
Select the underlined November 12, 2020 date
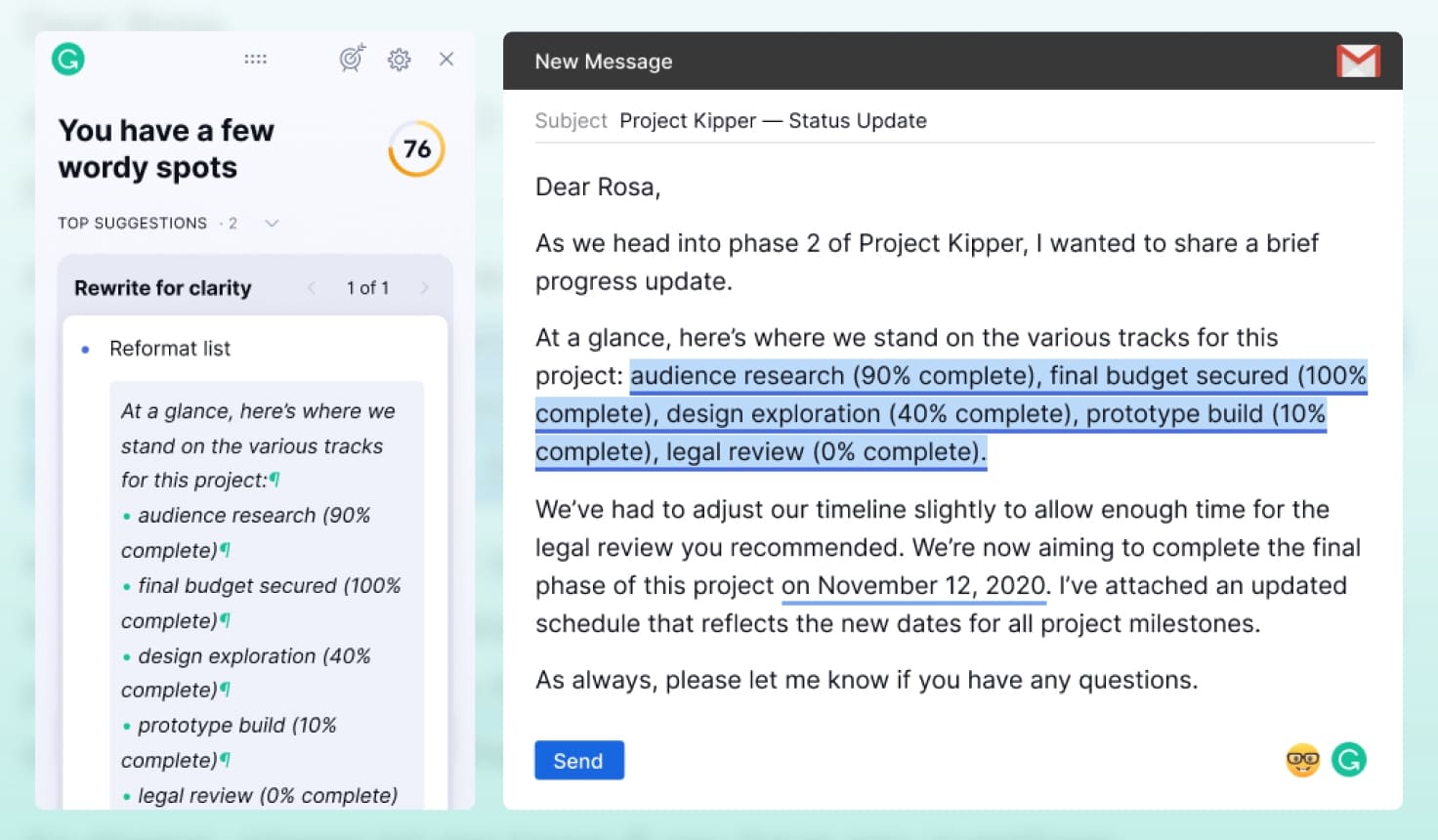[x=913, y=585]
